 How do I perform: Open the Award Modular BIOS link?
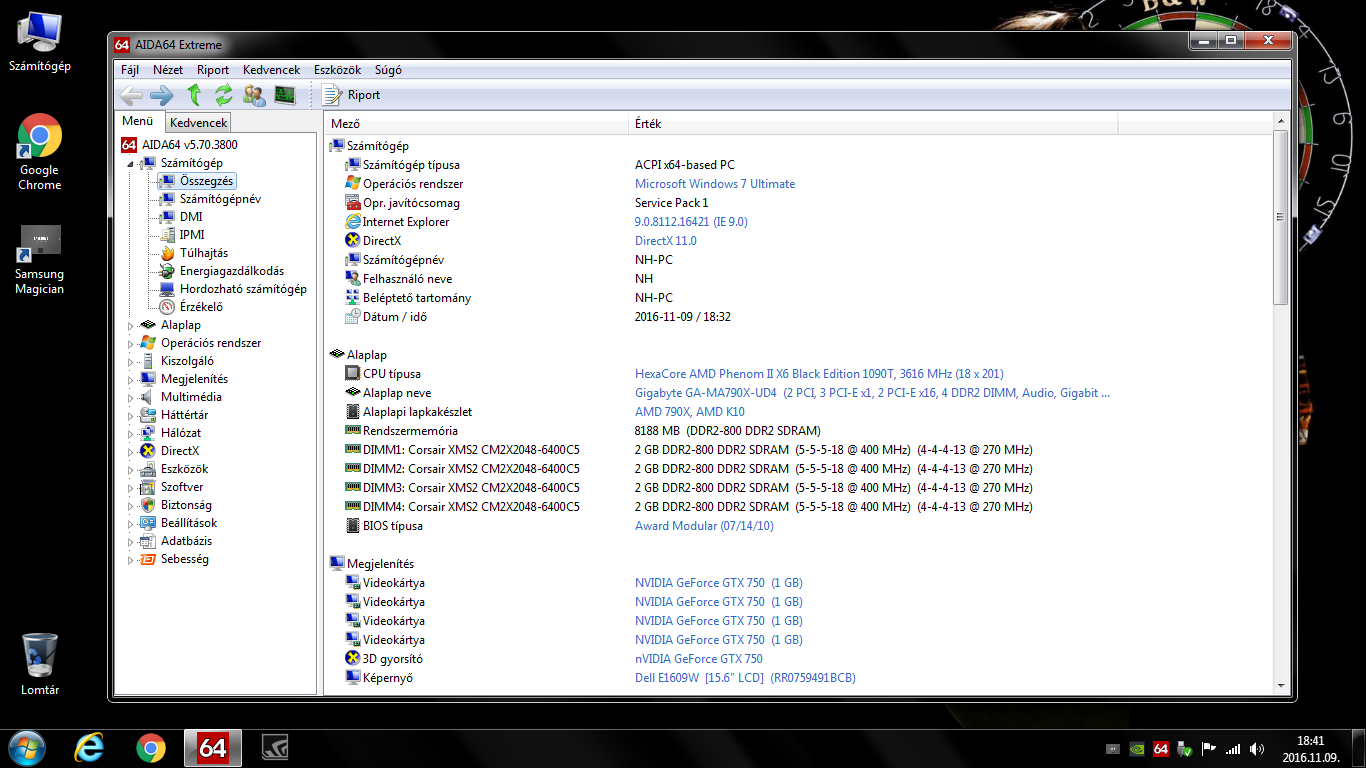pyautogui.click(x=704, y=526)
